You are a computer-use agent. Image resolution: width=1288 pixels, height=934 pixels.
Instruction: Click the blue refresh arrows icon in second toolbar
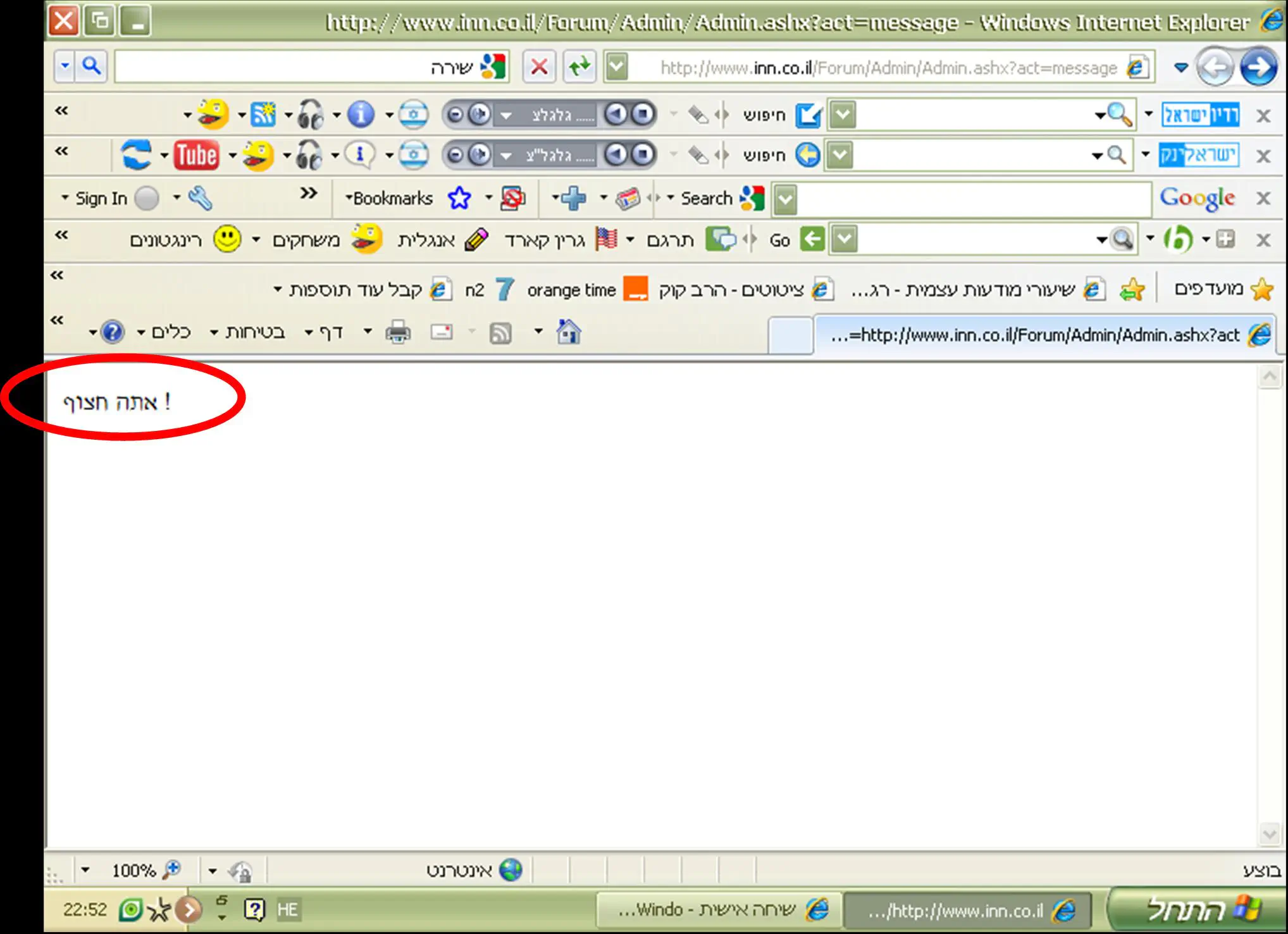(x=136, y=155)
